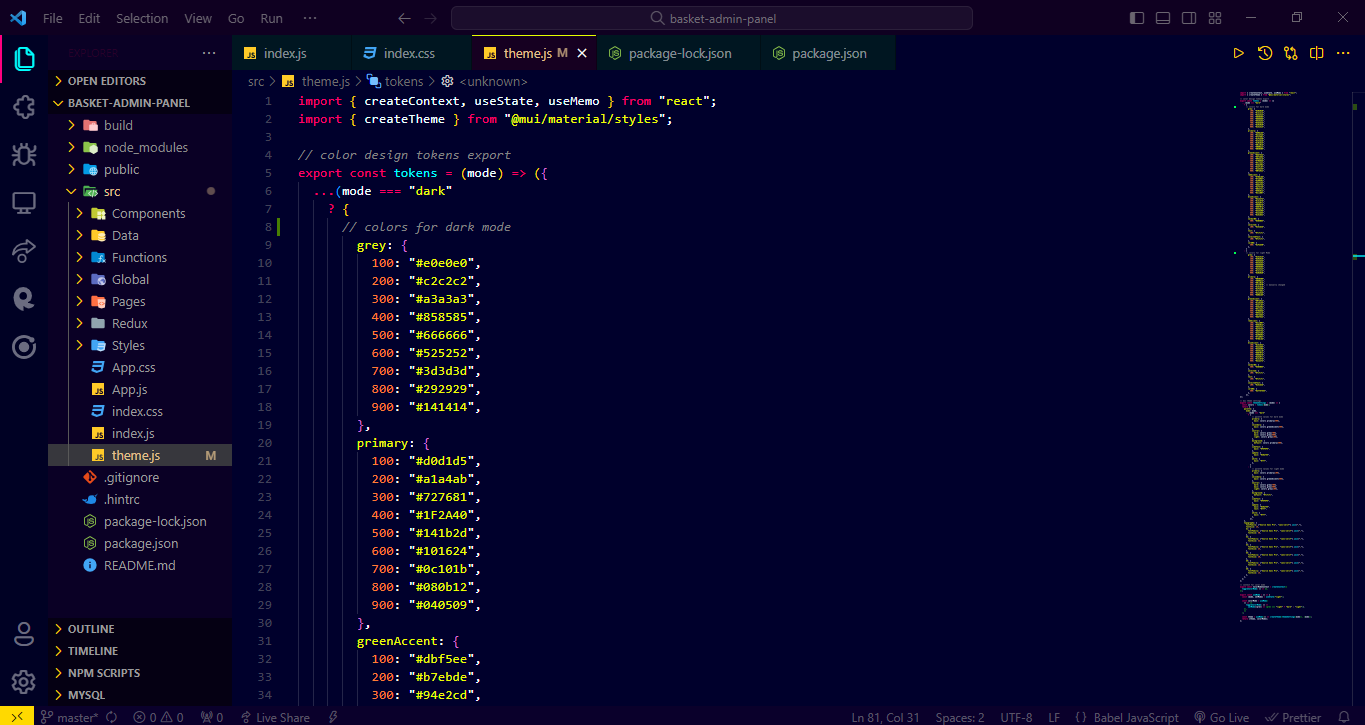Open errors and warnings problems indicator
Viewport: 1365px width, 725px height.
159,717
